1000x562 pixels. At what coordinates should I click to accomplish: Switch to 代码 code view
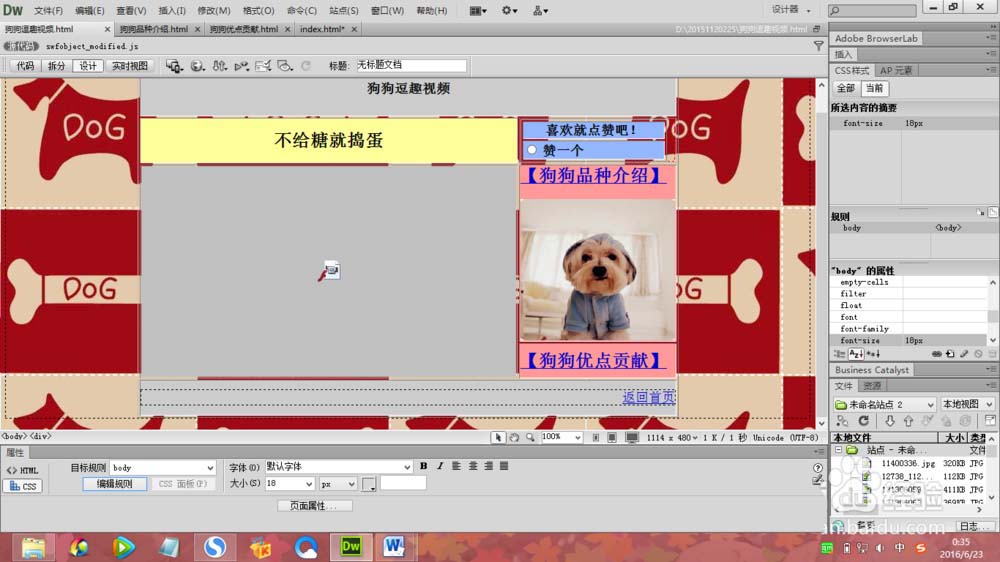click(x=26, y=66)
